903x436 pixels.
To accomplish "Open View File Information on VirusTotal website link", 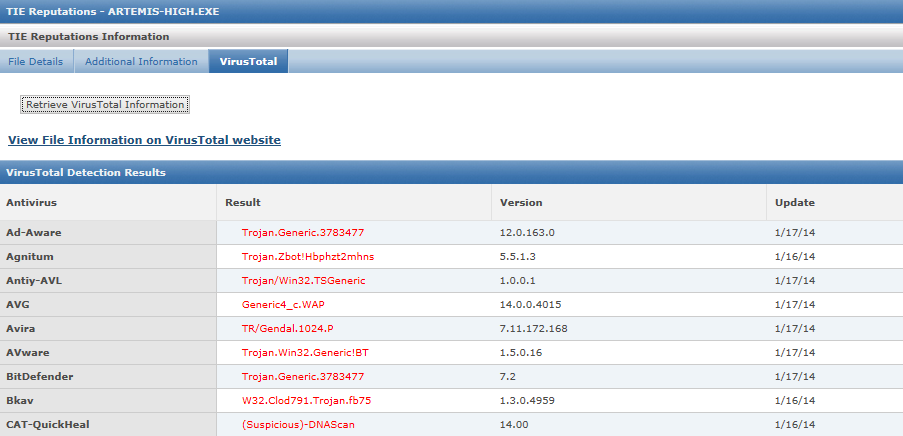I will 144,140.
